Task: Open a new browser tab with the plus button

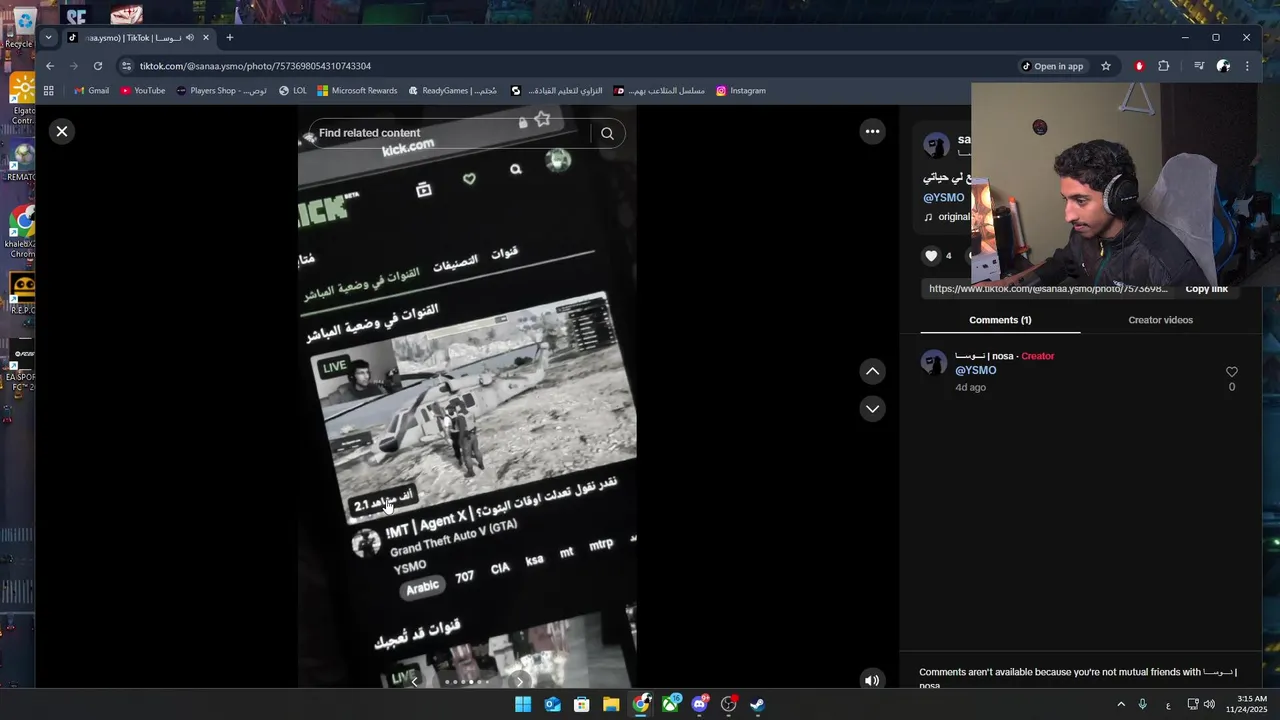Action: point(229,38)
